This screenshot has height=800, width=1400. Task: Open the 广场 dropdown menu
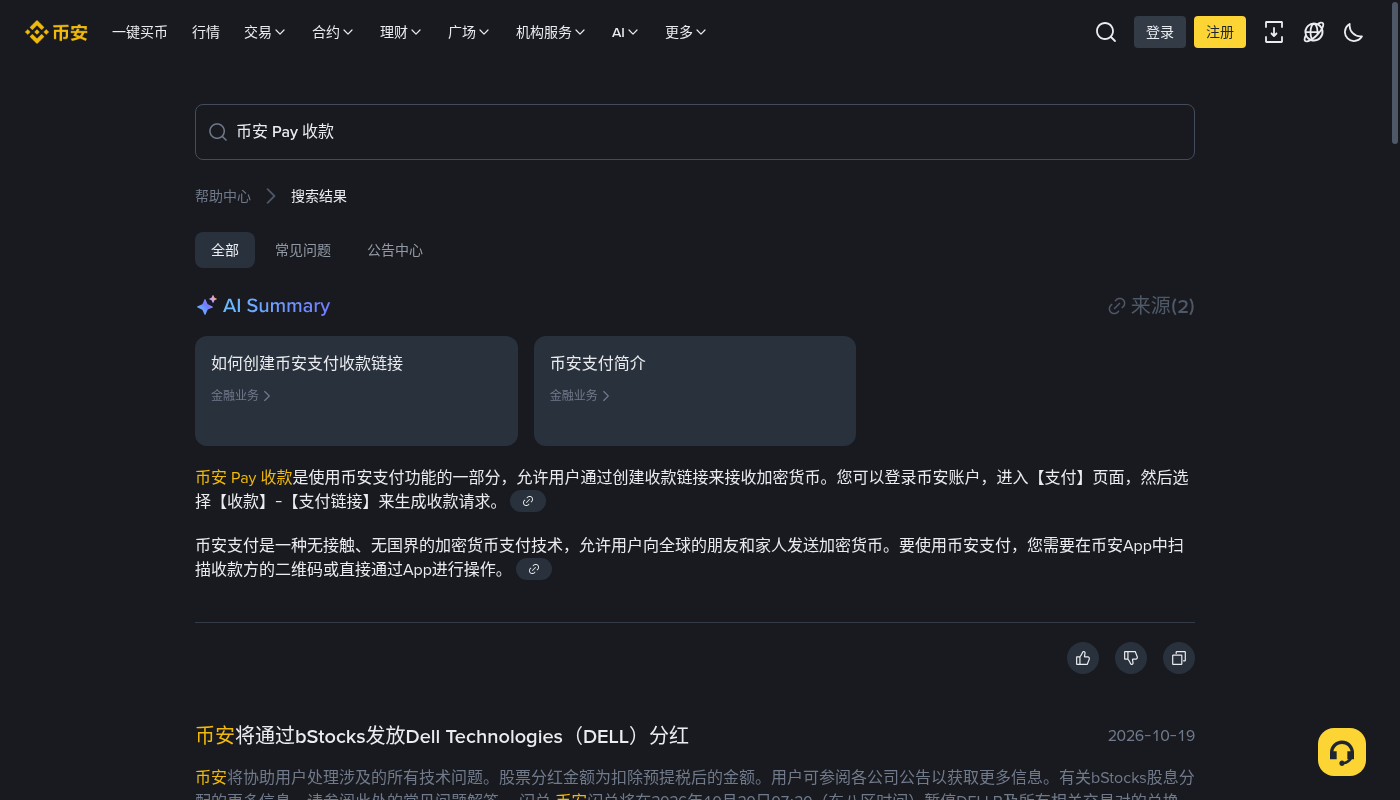(x=469, y=32)
